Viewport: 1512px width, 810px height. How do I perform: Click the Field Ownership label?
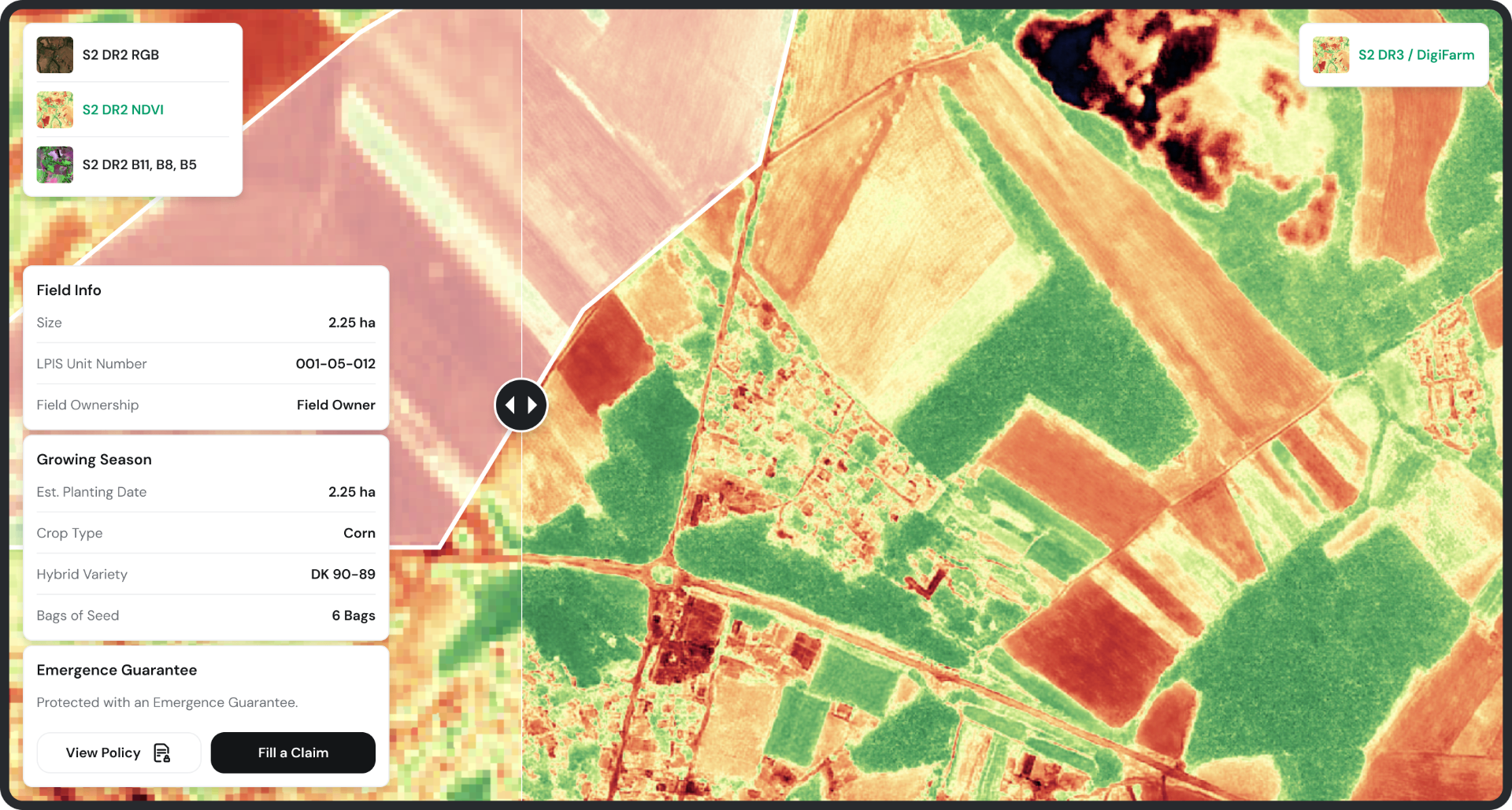click(87, 405)
